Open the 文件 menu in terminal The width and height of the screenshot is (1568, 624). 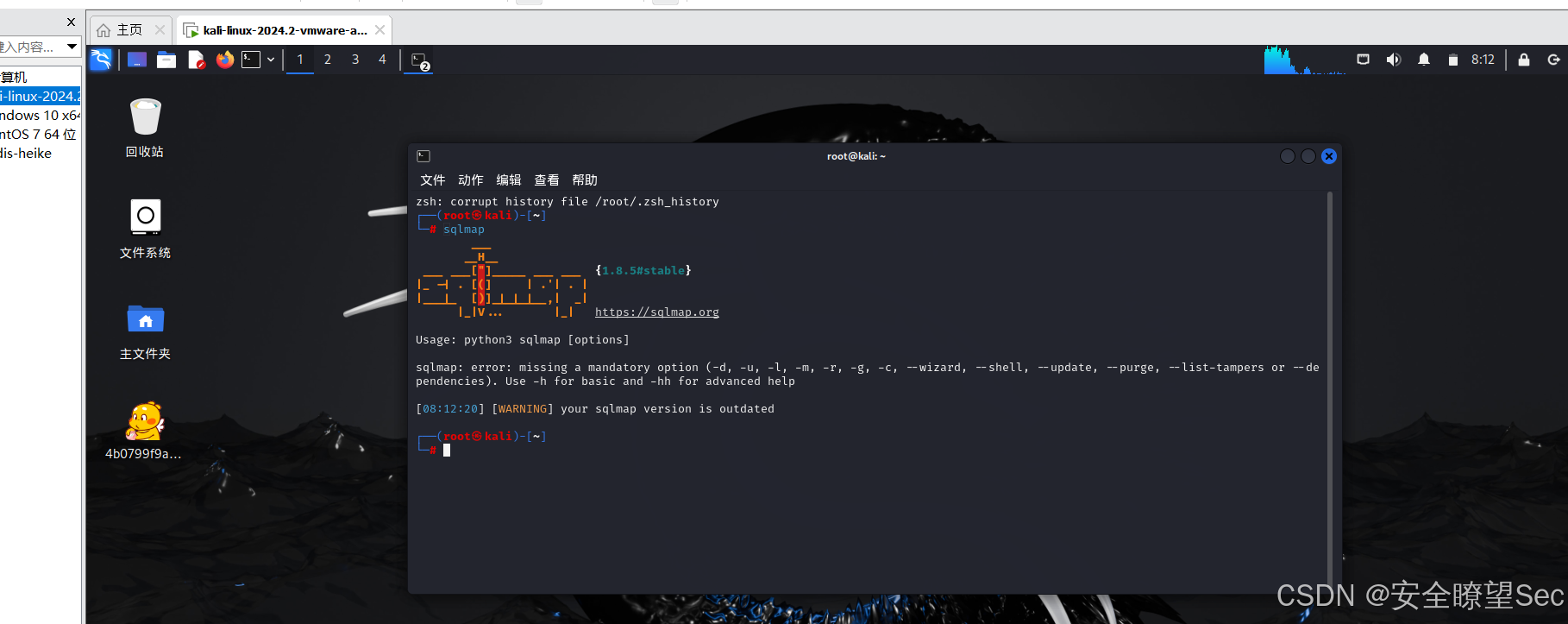[x=433, y=180]
